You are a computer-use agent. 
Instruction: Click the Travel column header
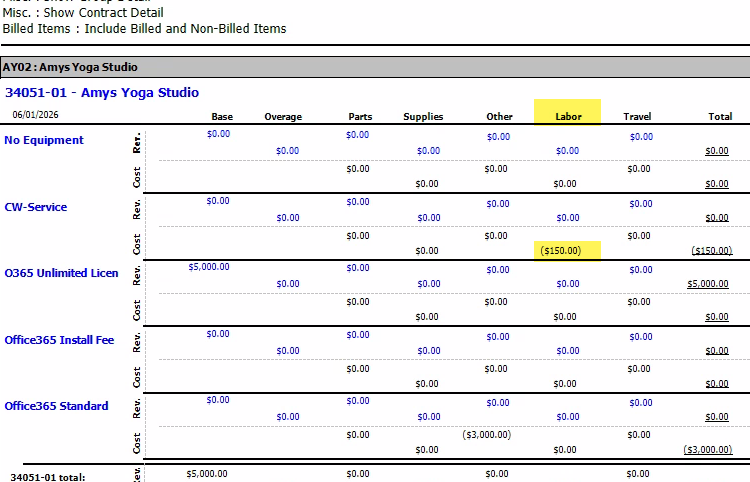tap(637, 117)
